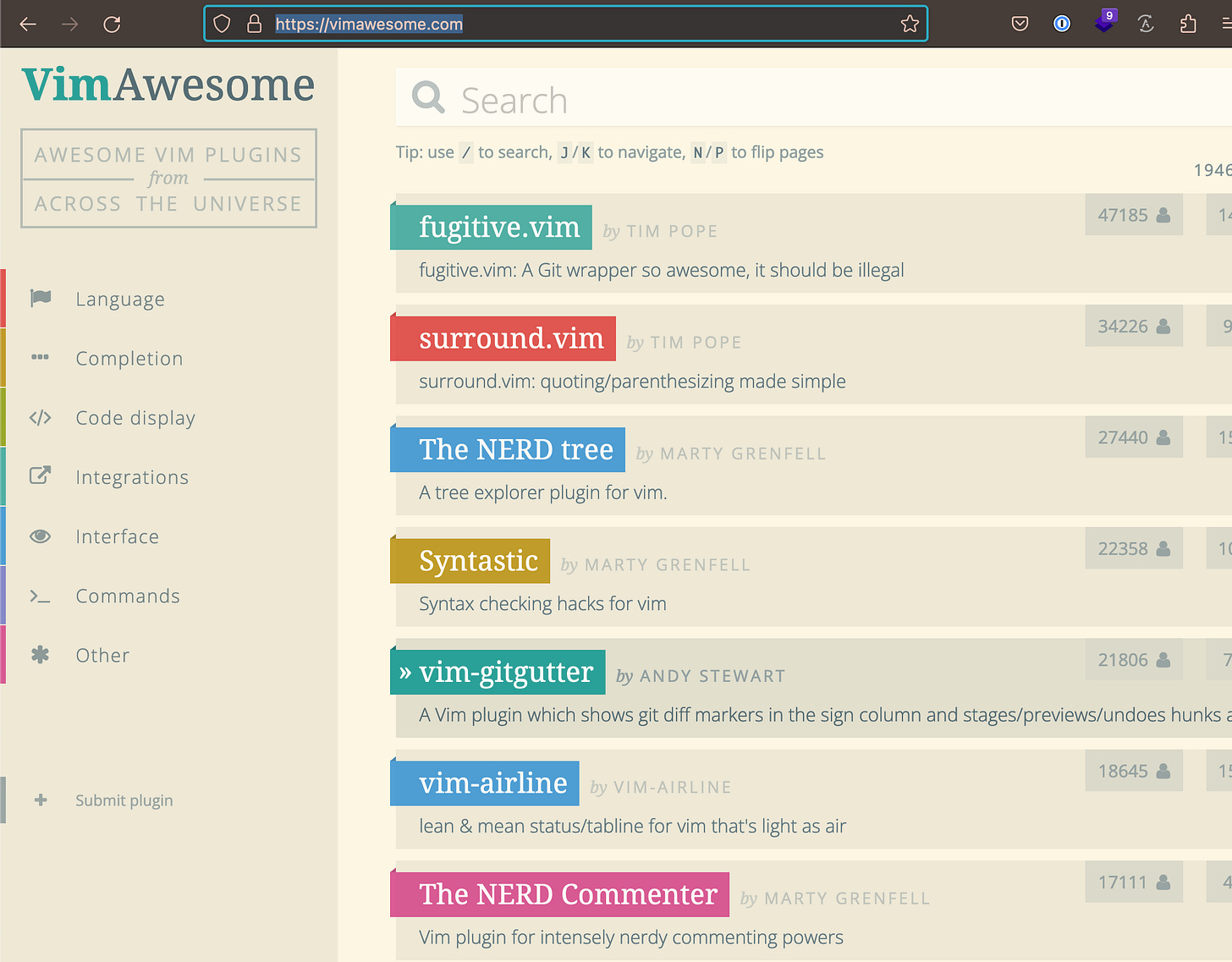1232x962 pixels.
Task: Click the URL address bar
Action: (565, 24)
